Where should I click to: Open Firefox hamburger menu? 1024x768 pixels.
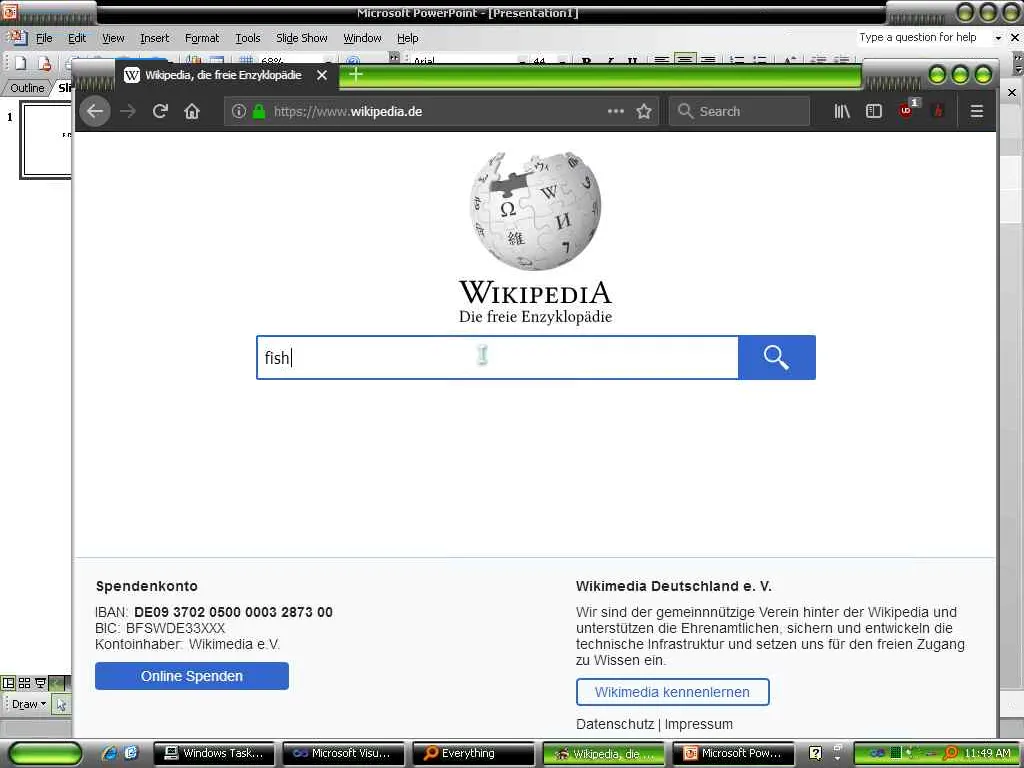[x=976, y=111]
